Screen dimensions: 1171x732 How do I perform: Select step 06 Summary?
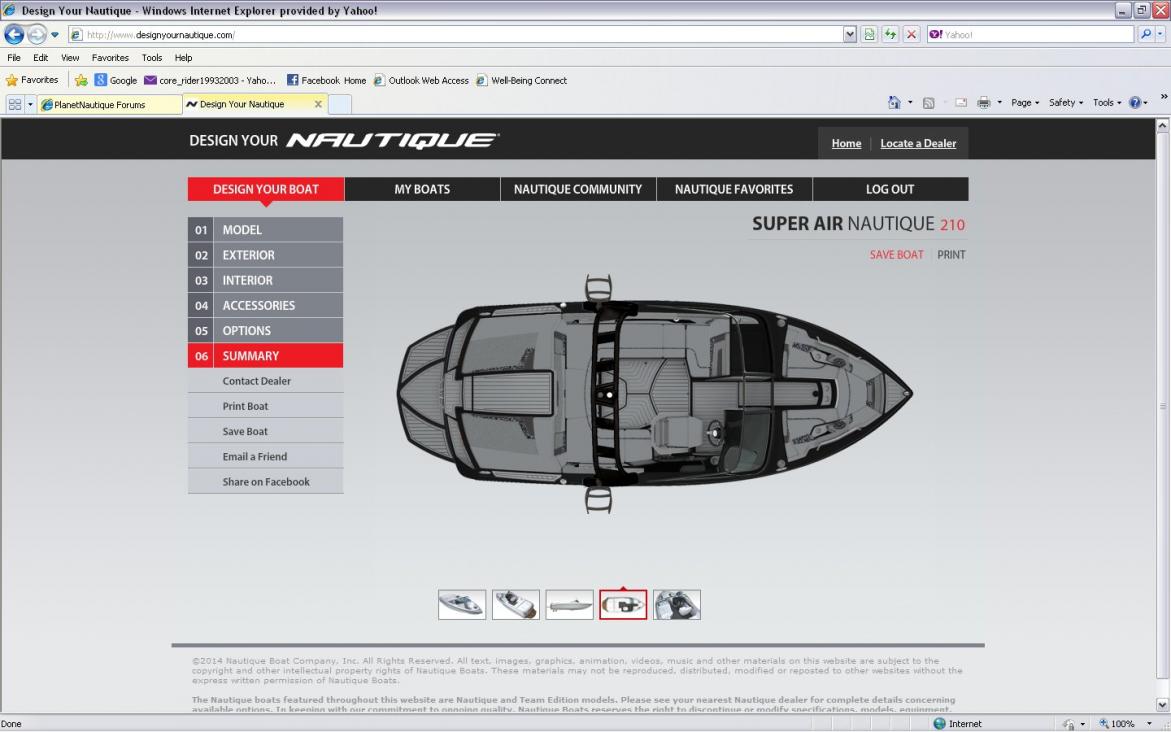point(266,356)
